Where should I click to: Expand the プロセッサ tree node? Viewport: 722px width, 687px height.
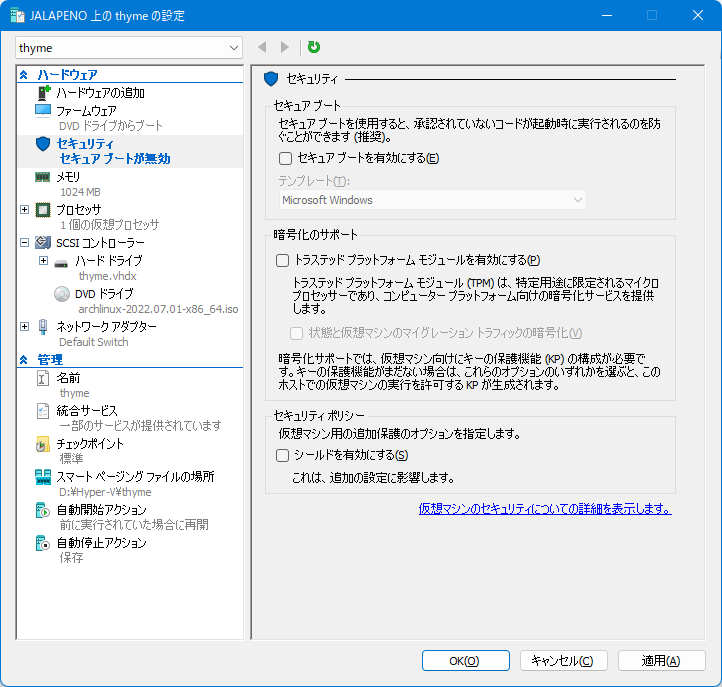point(24,210)
